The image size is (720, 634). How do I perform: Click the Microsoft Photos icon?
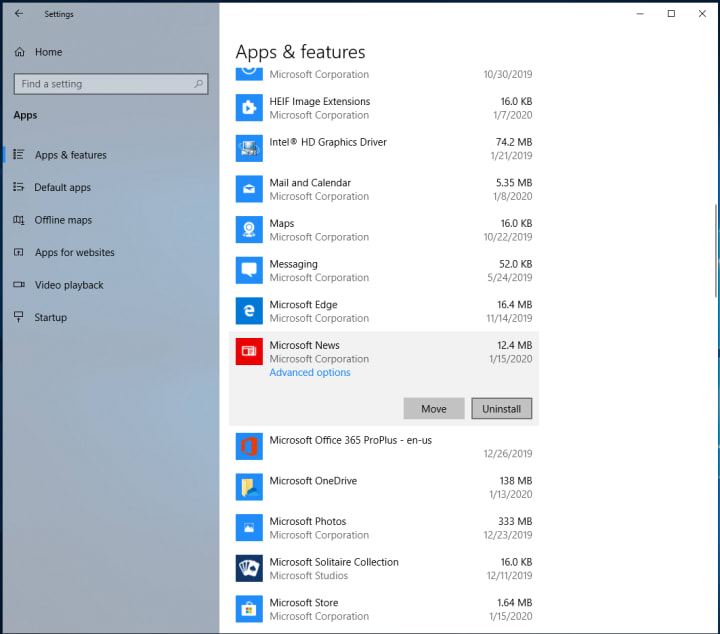249,527
